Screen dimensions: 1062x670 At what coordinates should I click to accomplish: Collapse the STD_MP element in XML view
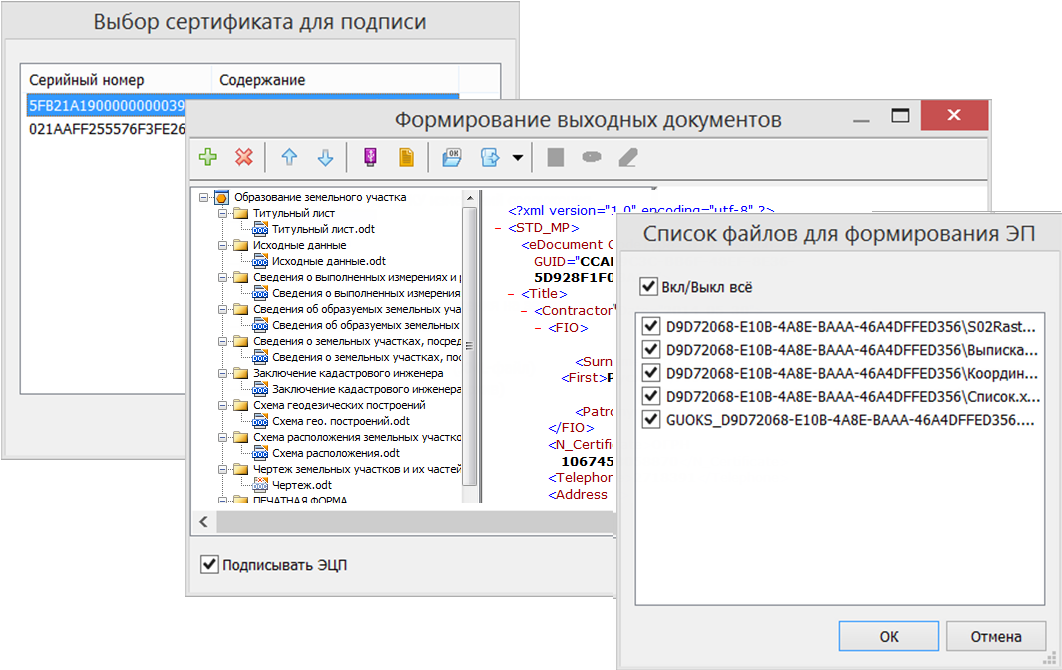click(x=498, y=228)
